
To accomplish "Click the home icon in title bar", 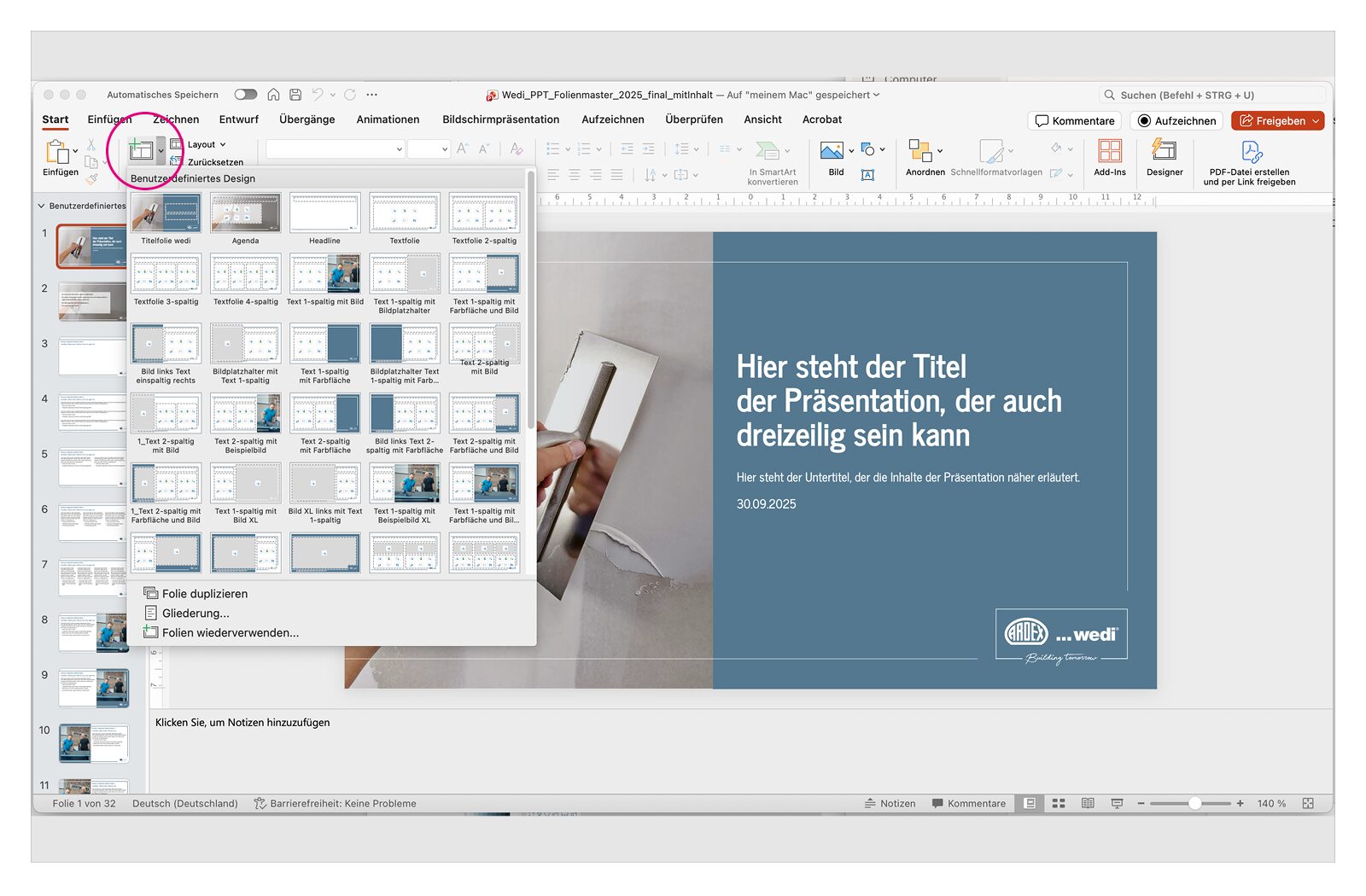I will pyautogui.click(x=273, y=95).
